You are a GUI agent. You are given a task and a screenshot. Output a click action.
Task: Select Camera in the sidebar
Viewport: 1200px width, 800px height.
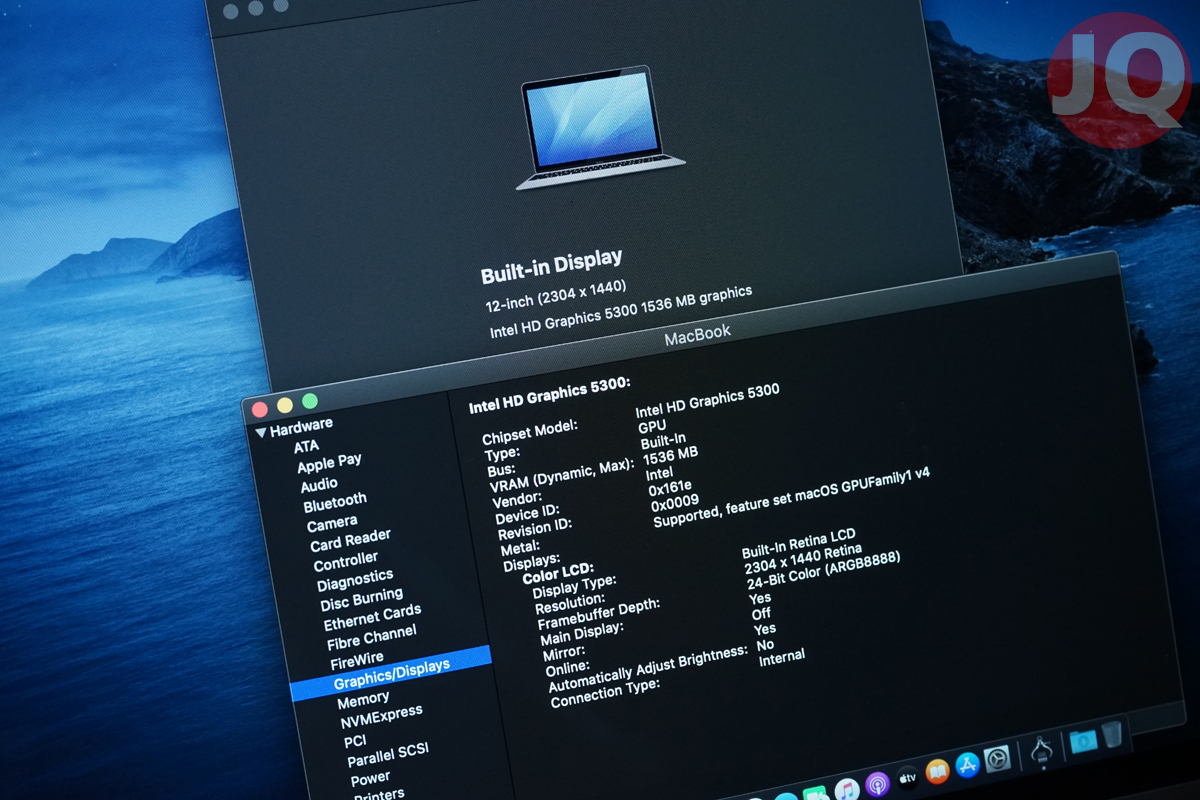[x=332, y=523]
